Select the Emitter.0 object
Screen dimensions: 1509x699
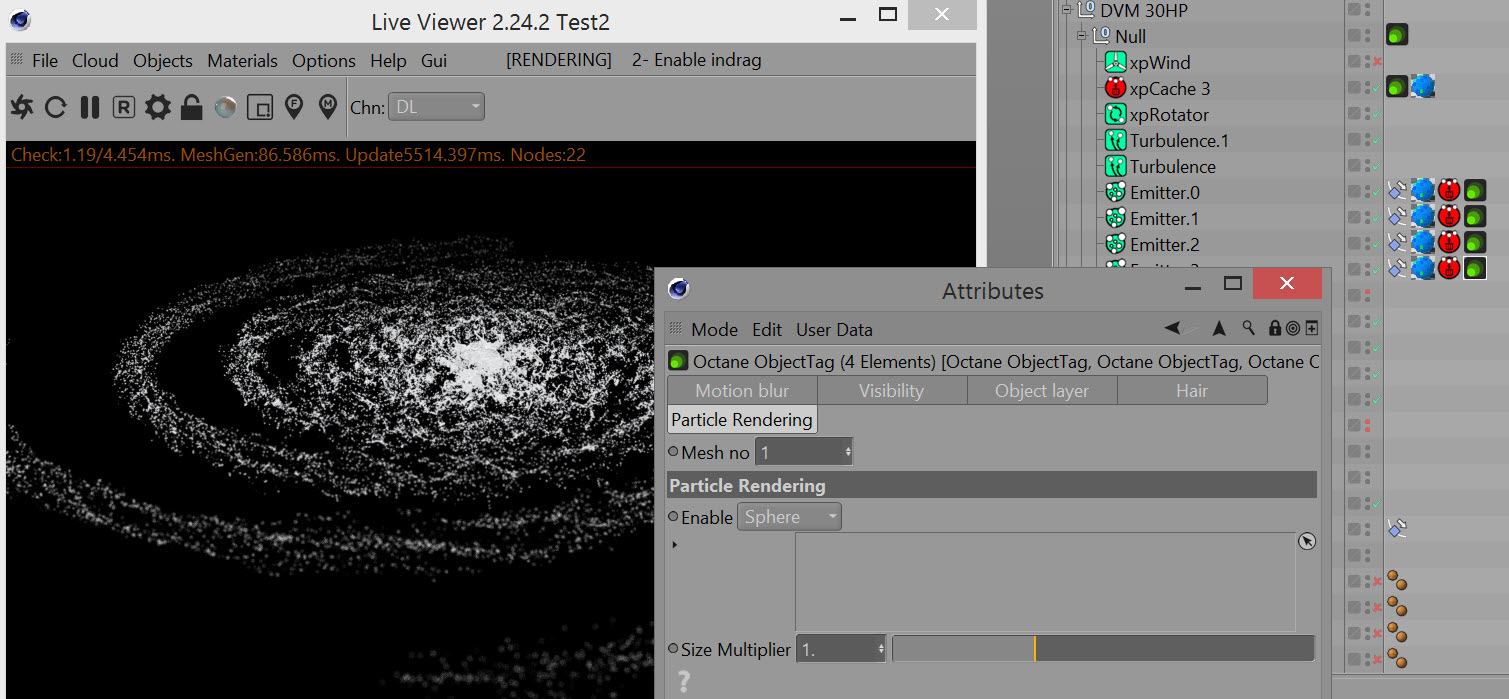1165,192
